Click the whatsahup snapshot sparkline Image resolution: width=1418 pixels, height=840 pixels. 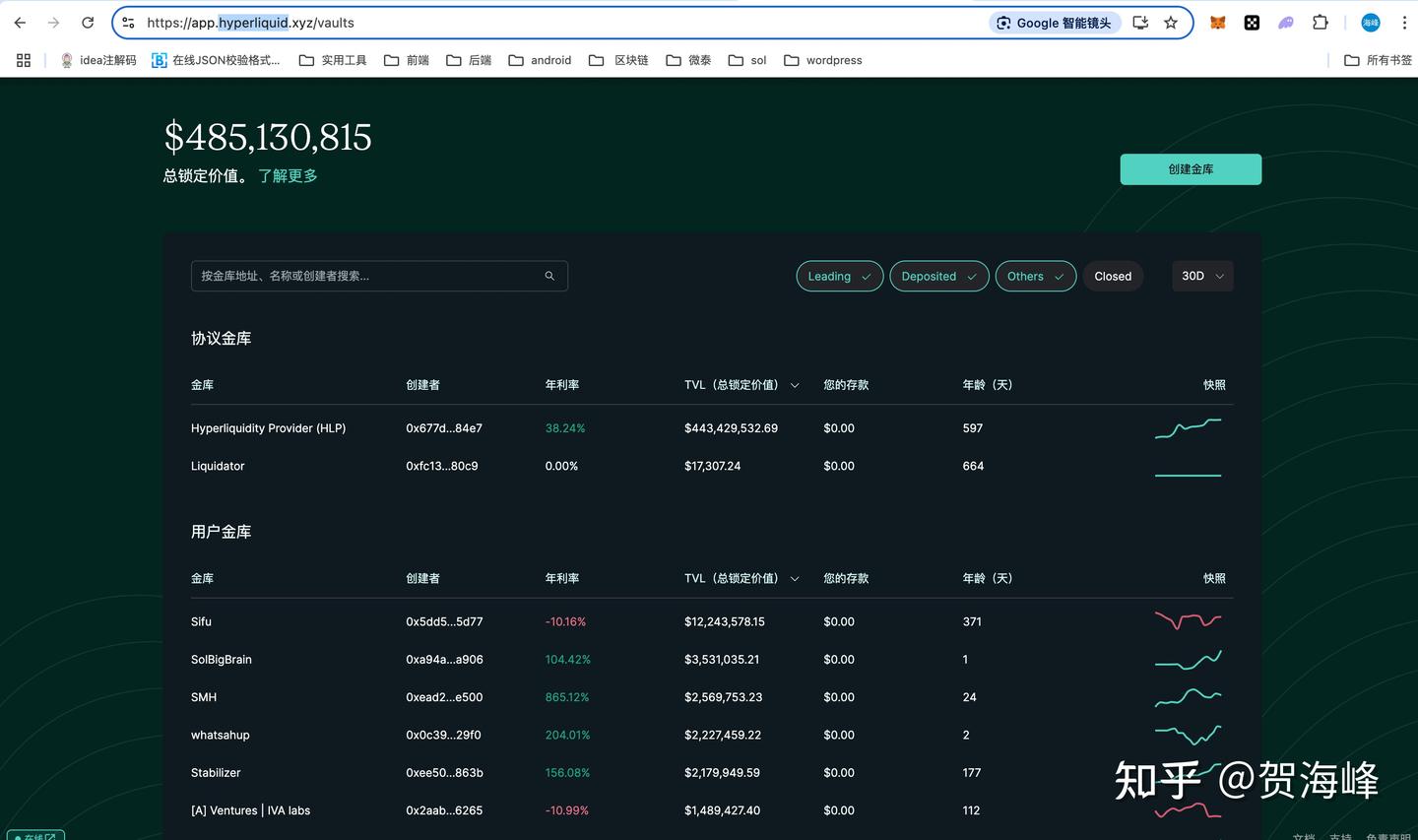pos(1188,735)
